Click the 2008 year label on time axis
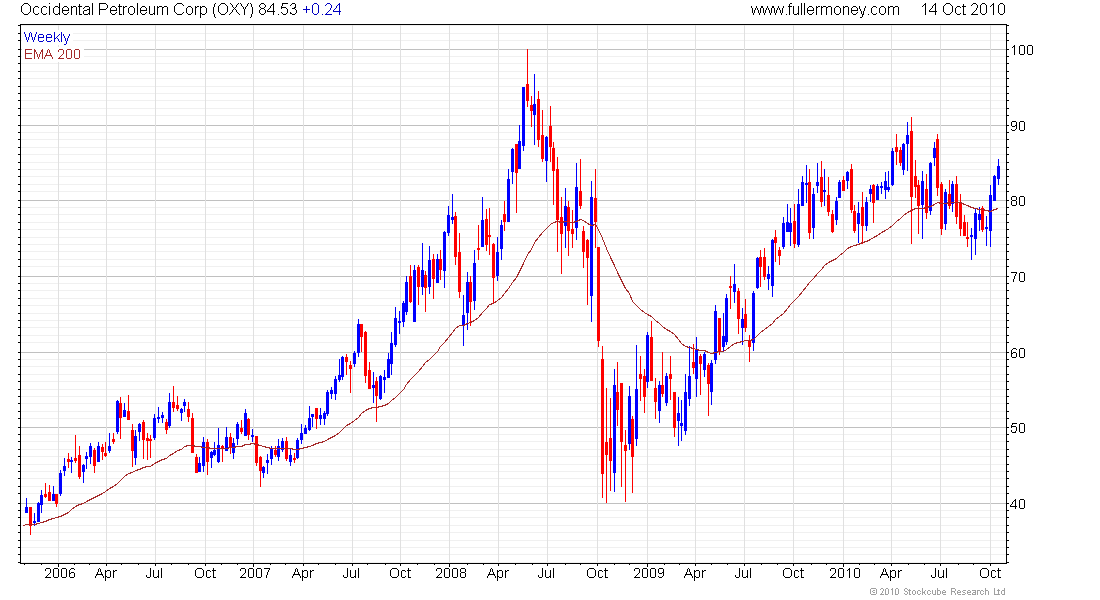Viewport: 1100px width, 600px height. 451,573
